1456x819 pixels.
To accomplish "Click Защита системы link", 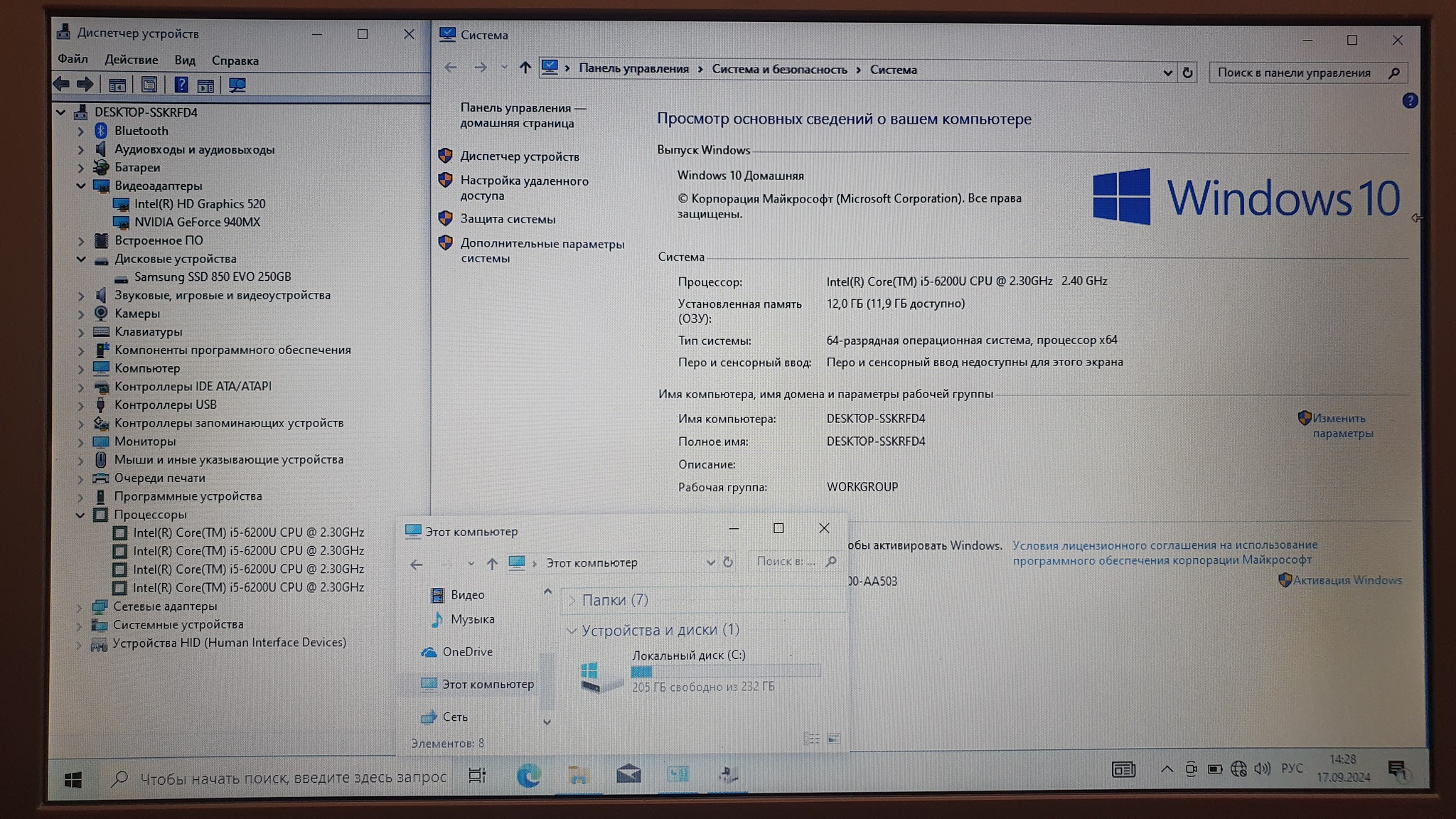I will pyautogui.click(x=508, y=219).
